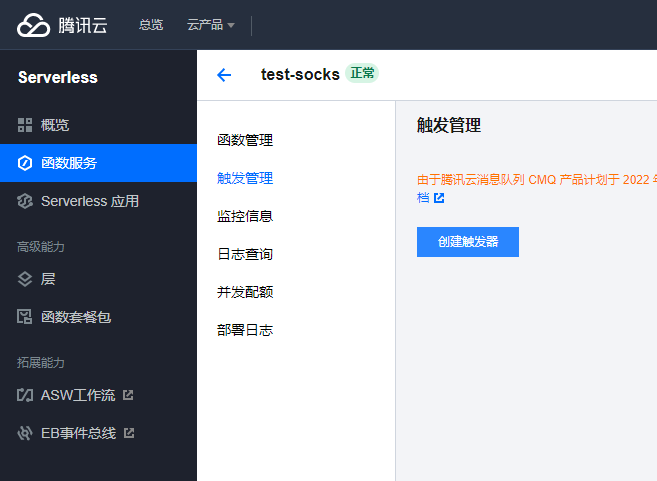The image size is (657, 481).
Task: Click external link icon beside EB事件总线
Action: tap(129, 433)
